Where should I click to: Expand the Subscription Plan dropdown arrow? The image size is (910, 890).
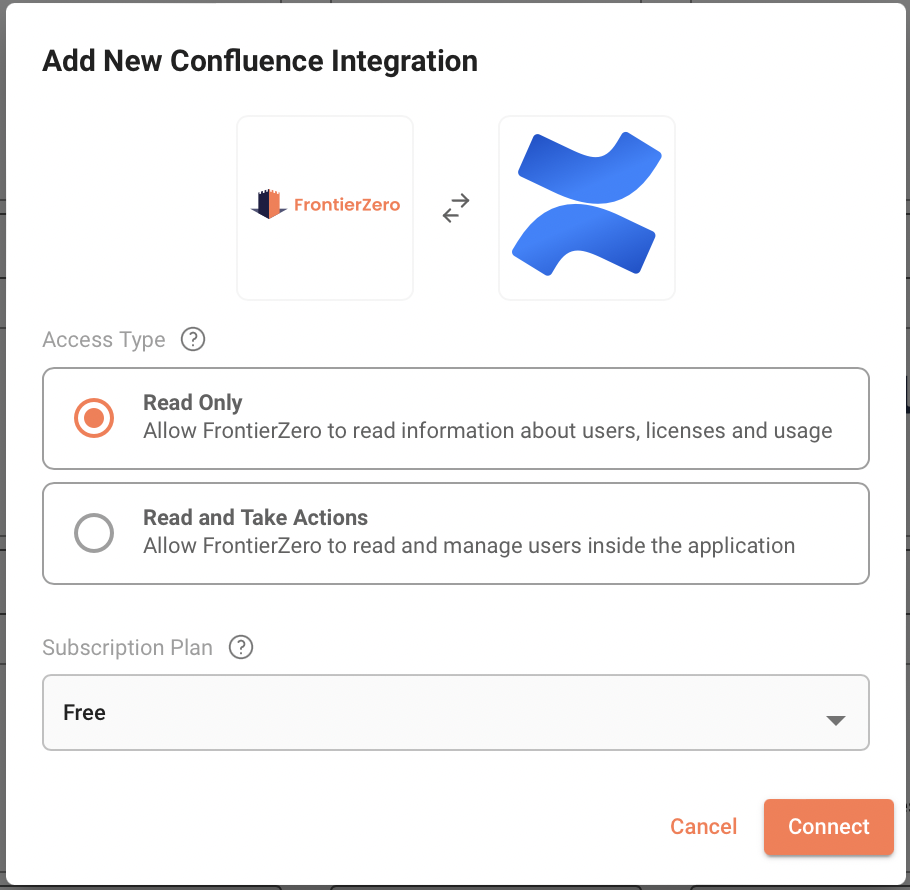point(836,720)
